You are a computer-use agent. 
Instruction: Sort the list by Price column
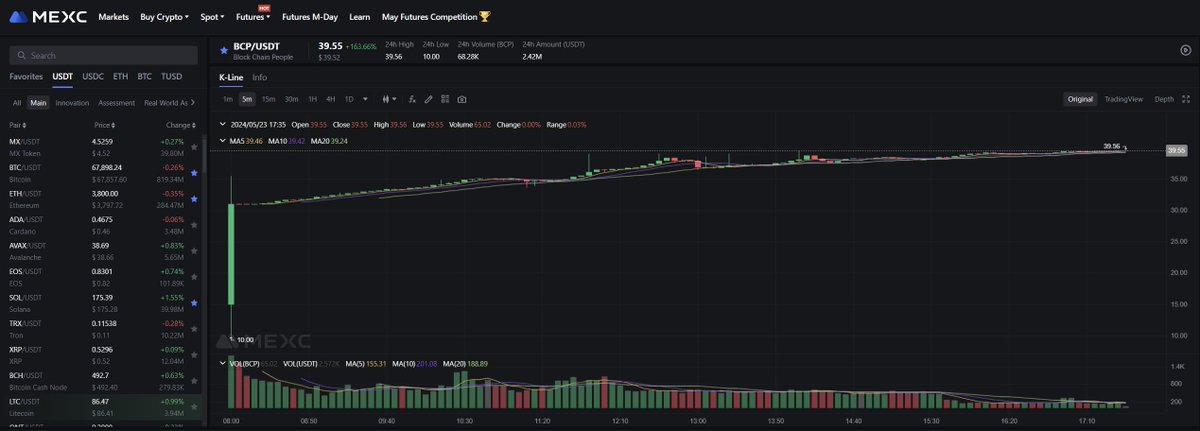[104, 125]
